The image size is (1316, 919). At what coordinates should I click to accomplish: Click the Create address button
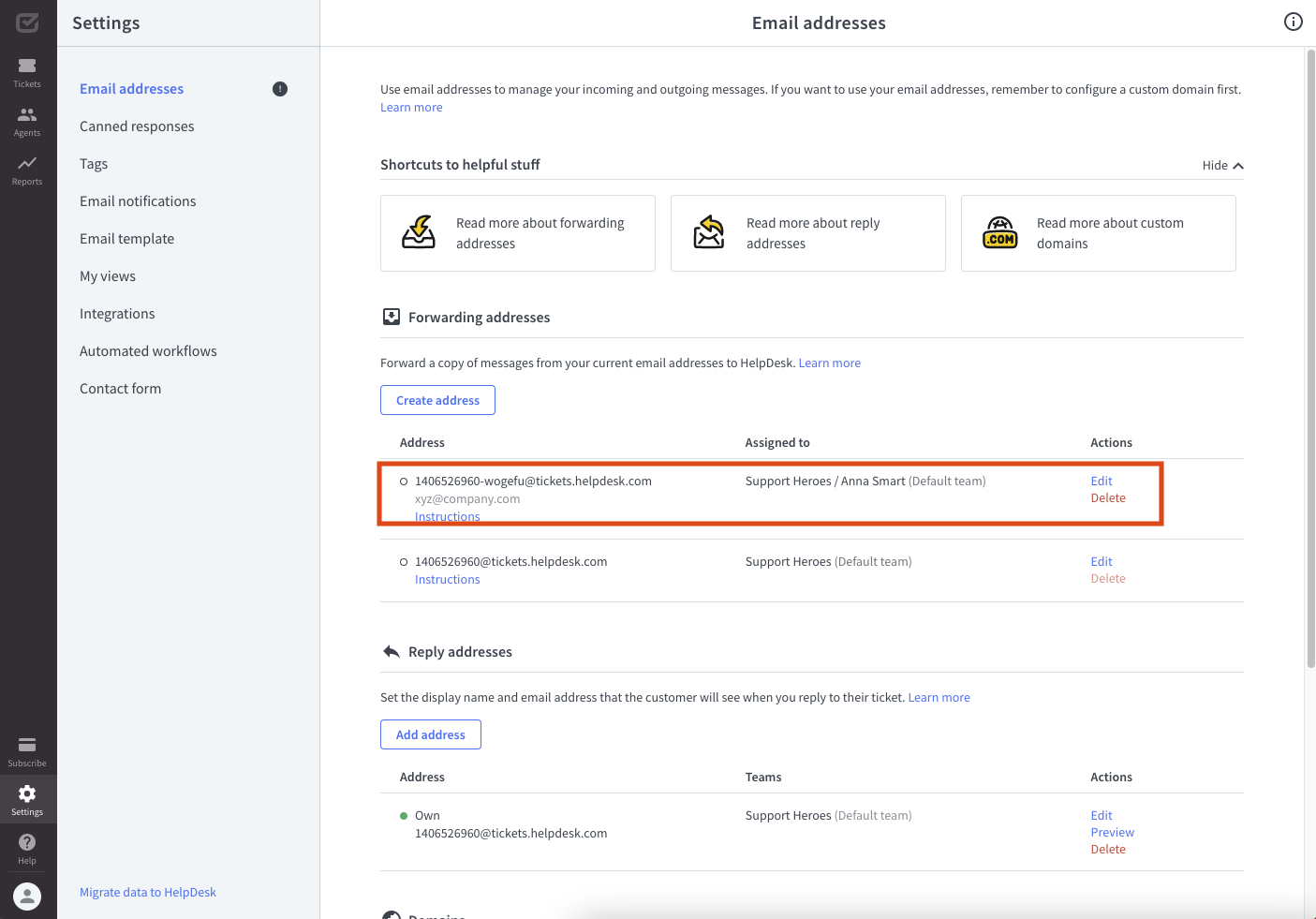pyautogui.click(x=437, y=400)
